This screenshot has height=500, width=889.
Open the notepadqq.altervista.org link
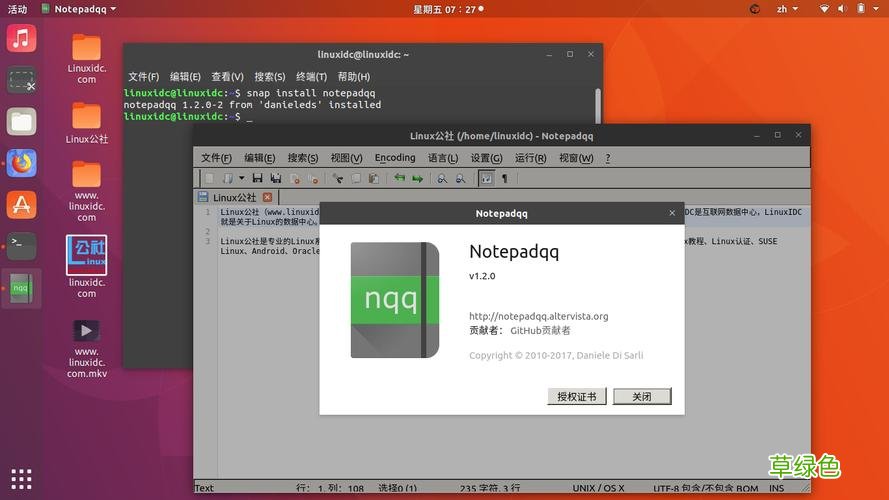[539, 316]
